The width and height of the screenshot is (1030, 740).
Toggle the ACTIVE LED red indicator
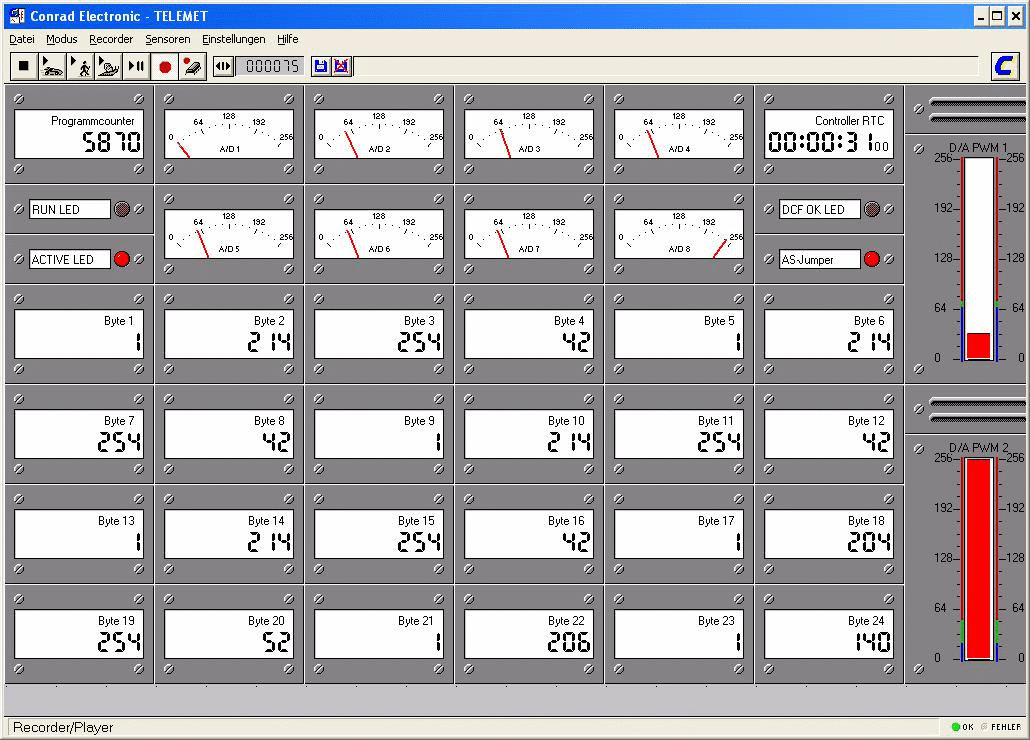point(122,259)
